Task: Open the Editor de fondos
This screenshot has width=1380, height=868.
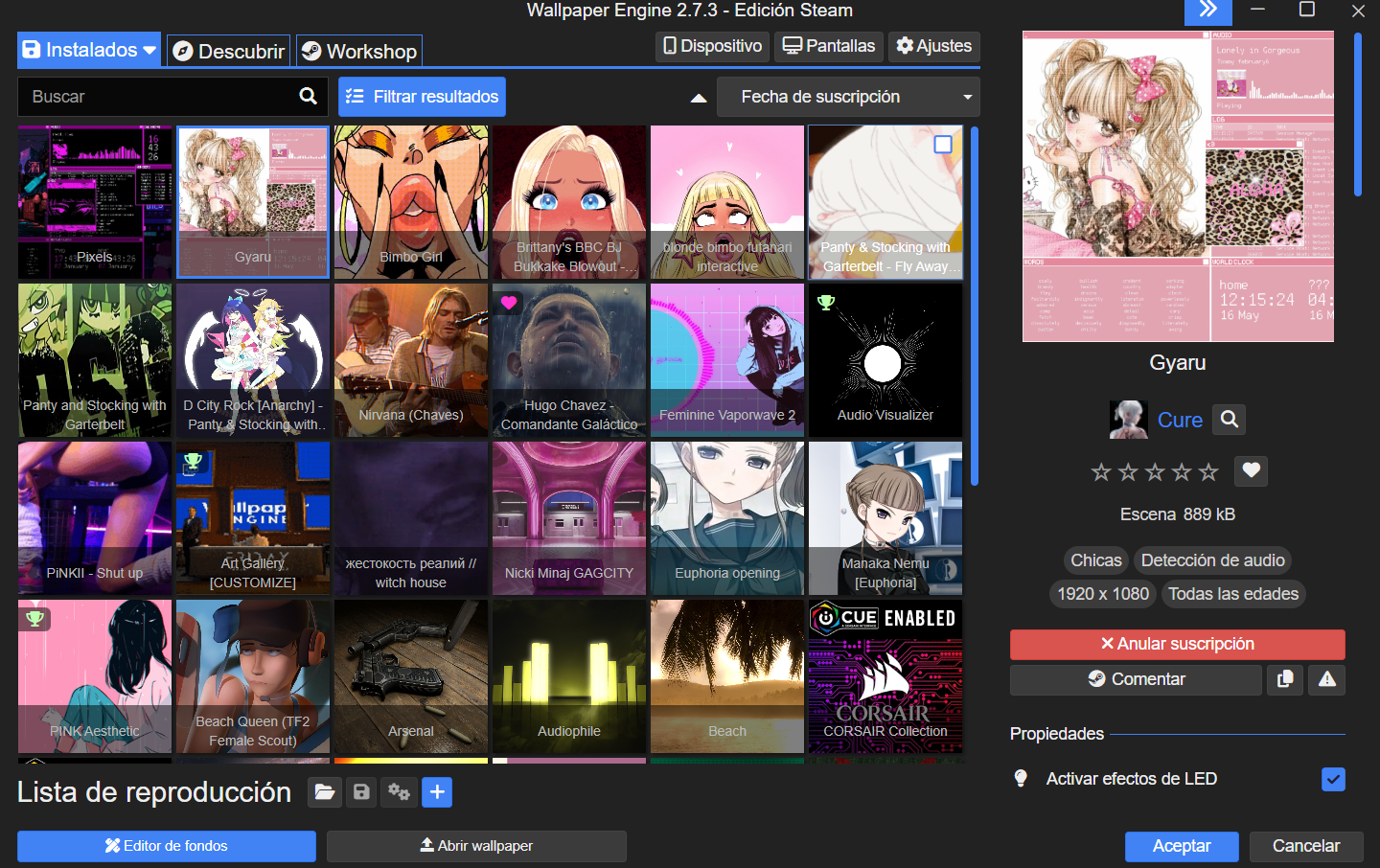Action: click(167, 846)
